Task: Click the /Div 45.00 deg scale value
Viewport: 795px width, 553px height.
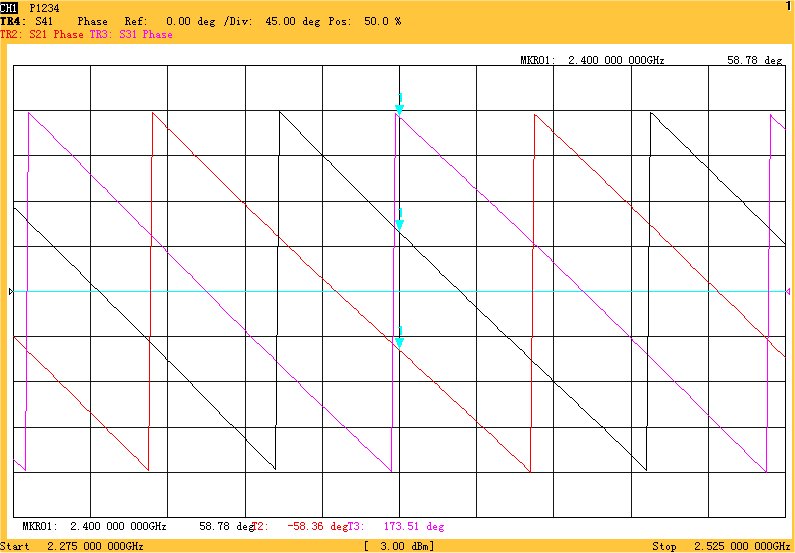Action: click(x=273, y=21)
